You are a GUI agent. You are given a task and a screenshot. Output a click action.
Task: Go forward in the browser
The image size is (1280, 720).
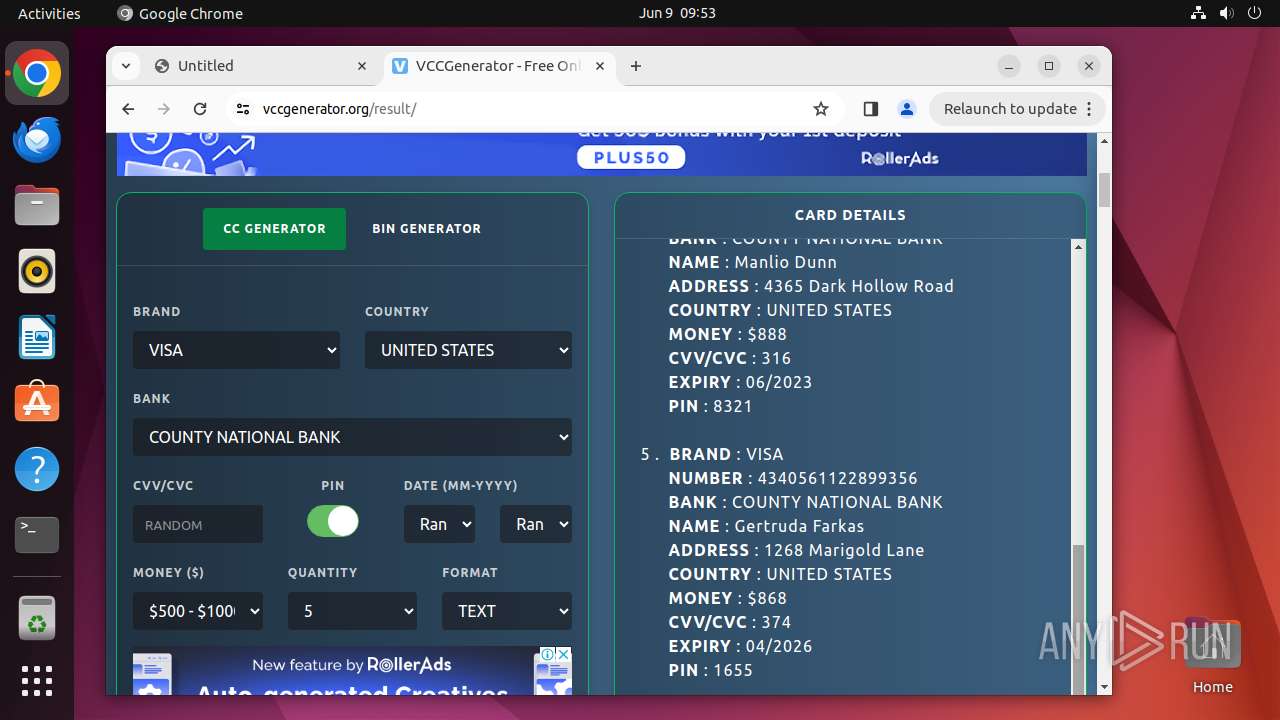164,109
